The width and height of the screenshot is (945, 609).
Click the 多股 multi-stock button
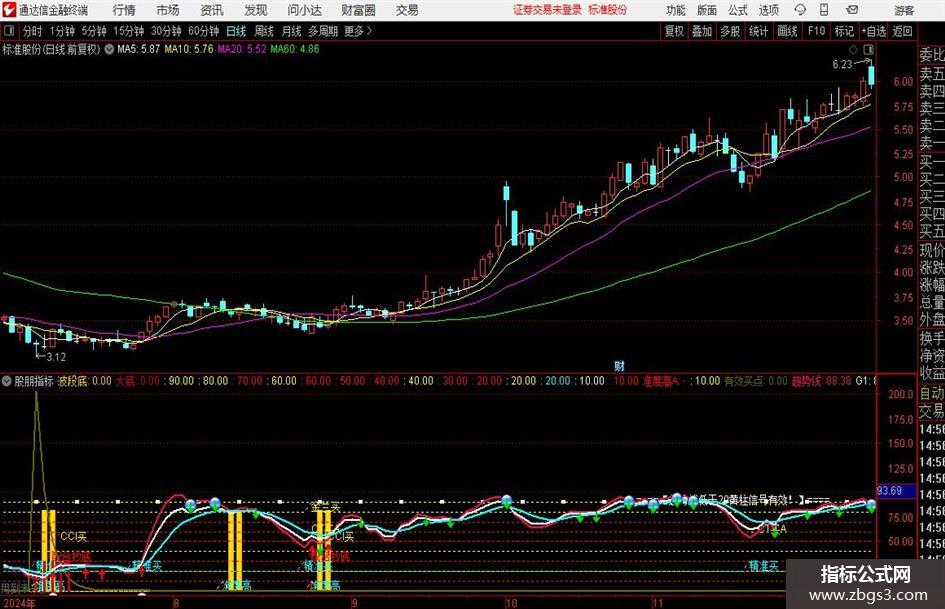click(730, 31)
